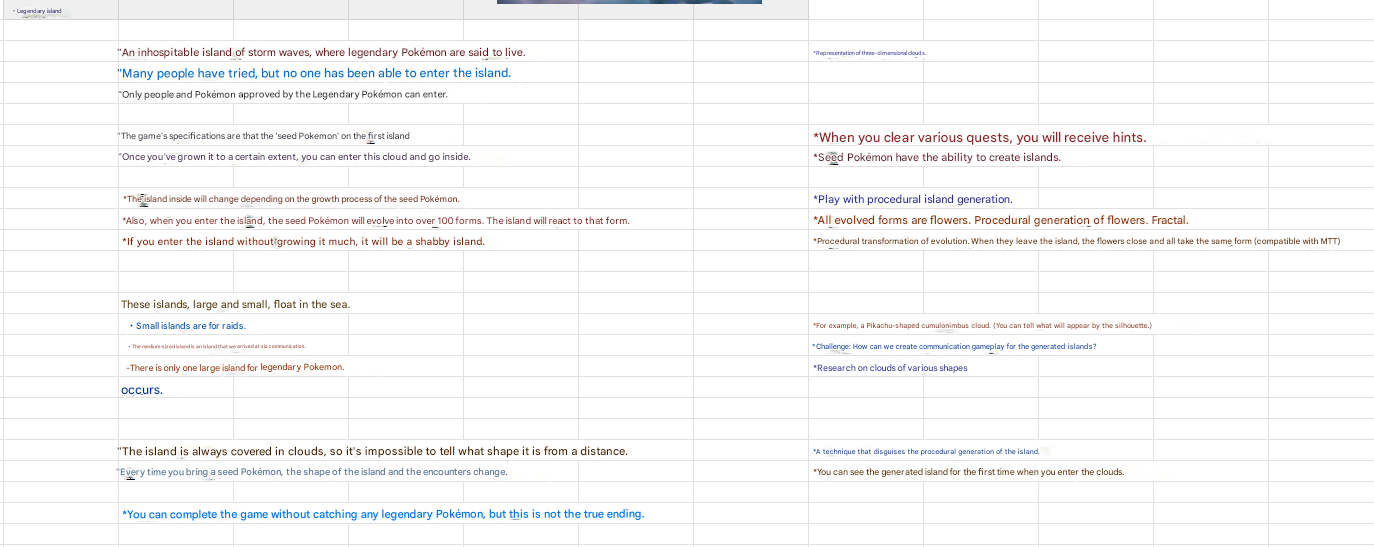Screen dimensions: 1374x547
Task: Click 'Many people have tried' blue line
Action: (314, 73)
